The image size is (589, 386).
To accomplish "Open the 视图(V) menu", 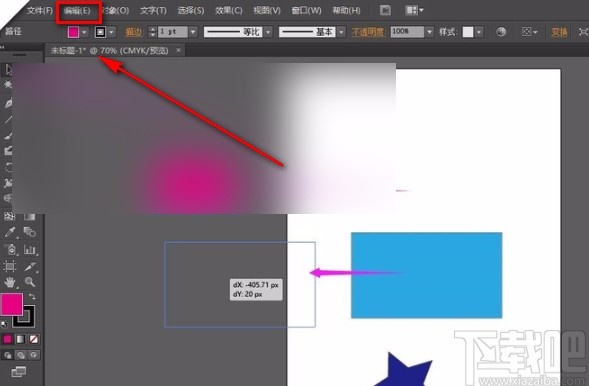I will pos(267,11).
